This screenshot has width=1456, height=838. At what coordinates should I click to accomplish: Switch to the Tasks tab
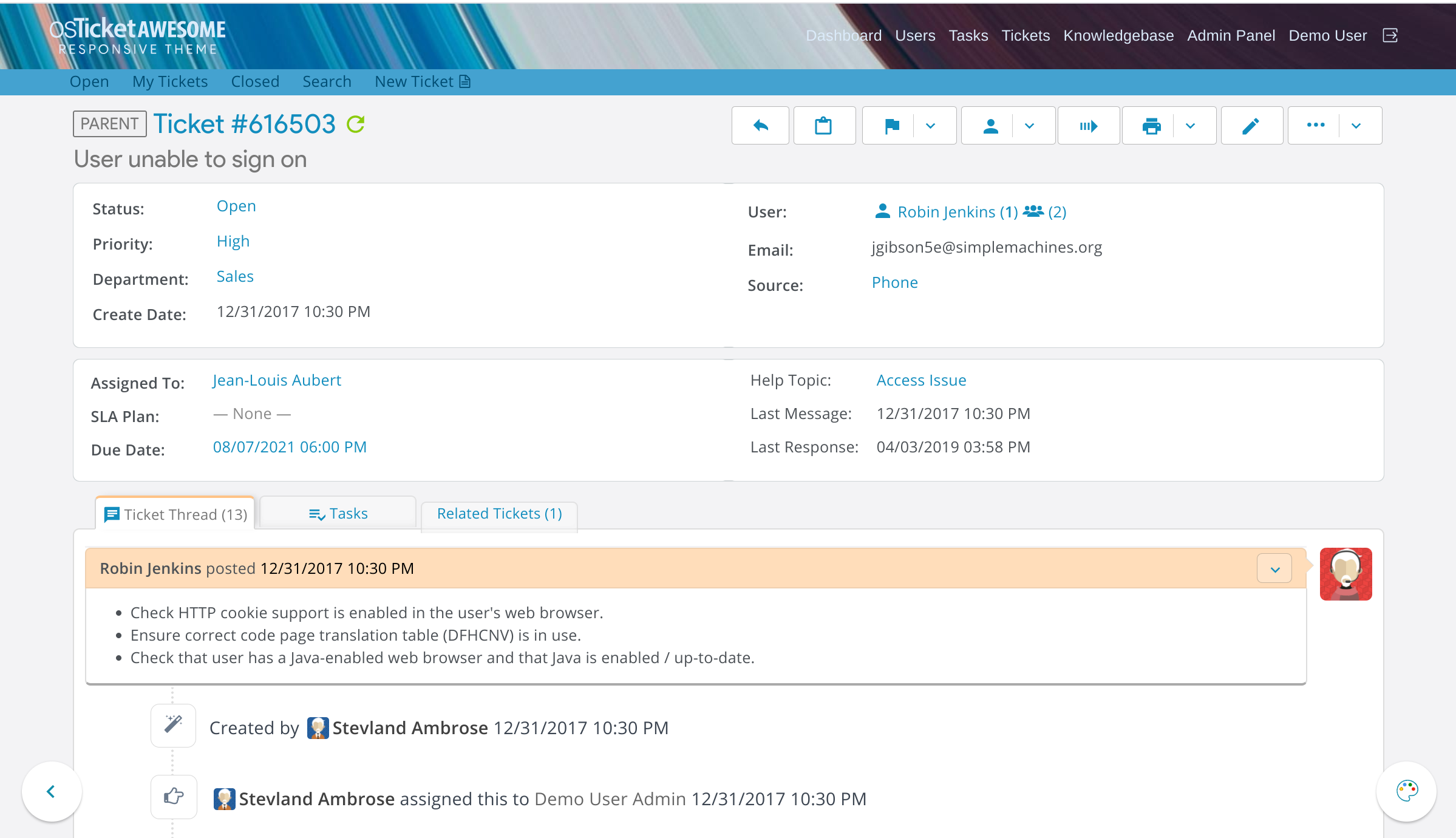[x=338, y=514]
